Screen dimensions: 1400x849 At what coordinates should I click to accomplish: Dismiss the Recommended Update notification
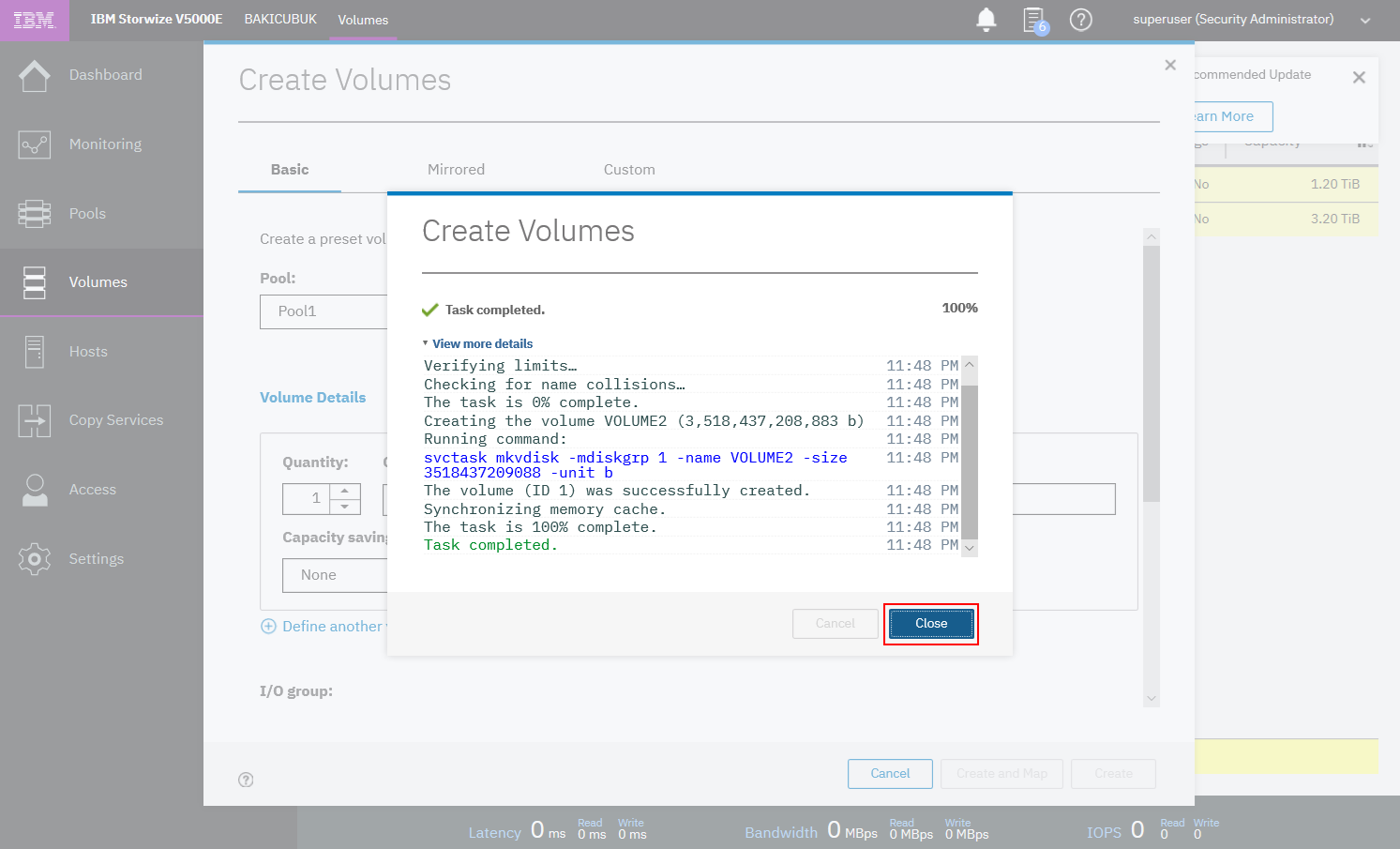tap(1359, 78)
